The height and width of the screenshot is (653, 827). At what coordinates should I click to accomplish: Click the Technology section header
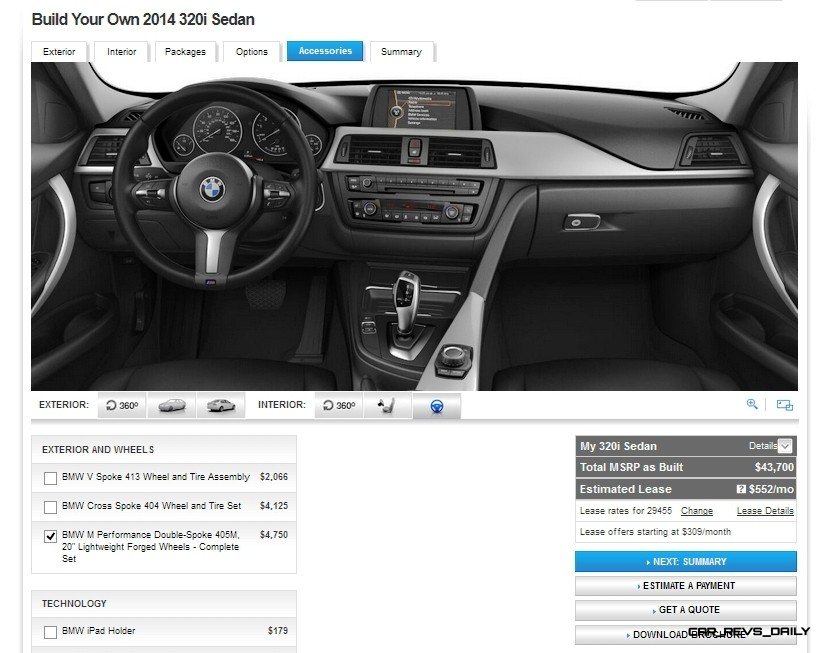coord(164,603)
